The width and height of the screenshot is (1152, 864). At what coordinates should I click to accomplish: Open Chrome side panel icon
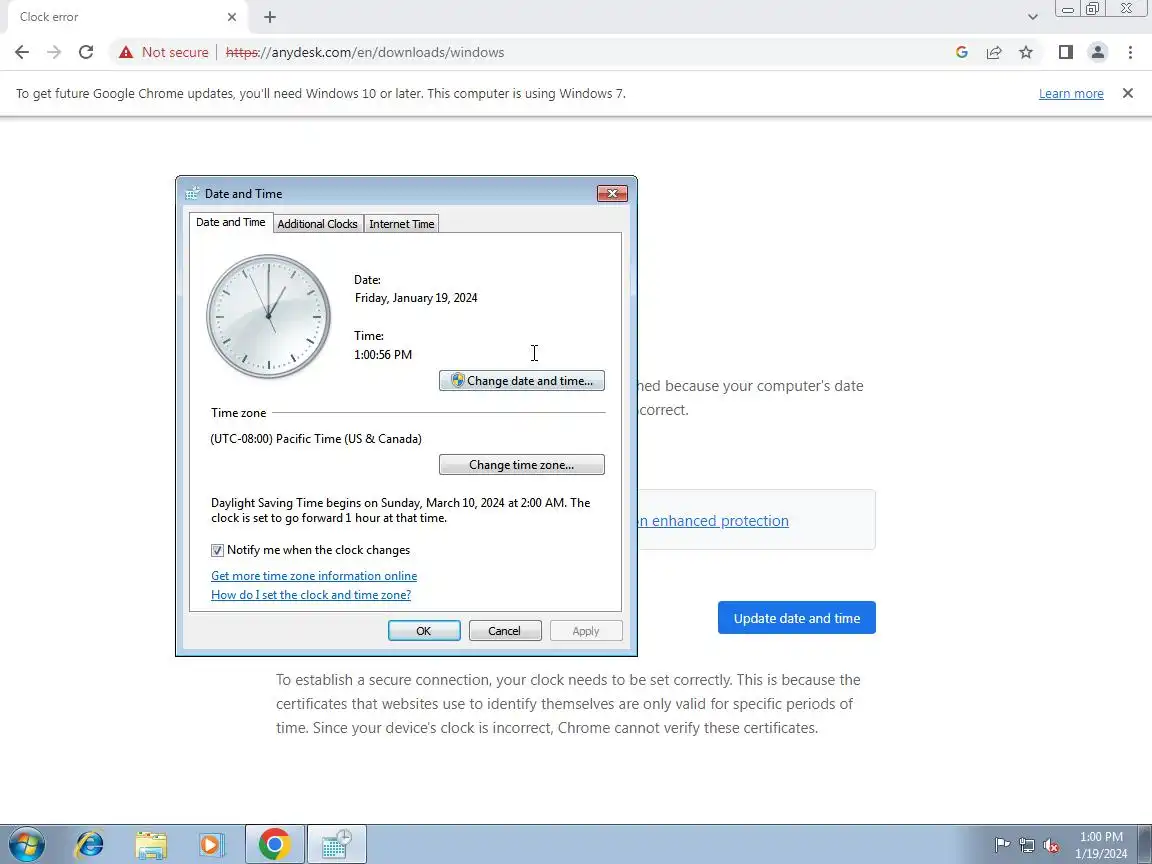(x=1065, y=52)
